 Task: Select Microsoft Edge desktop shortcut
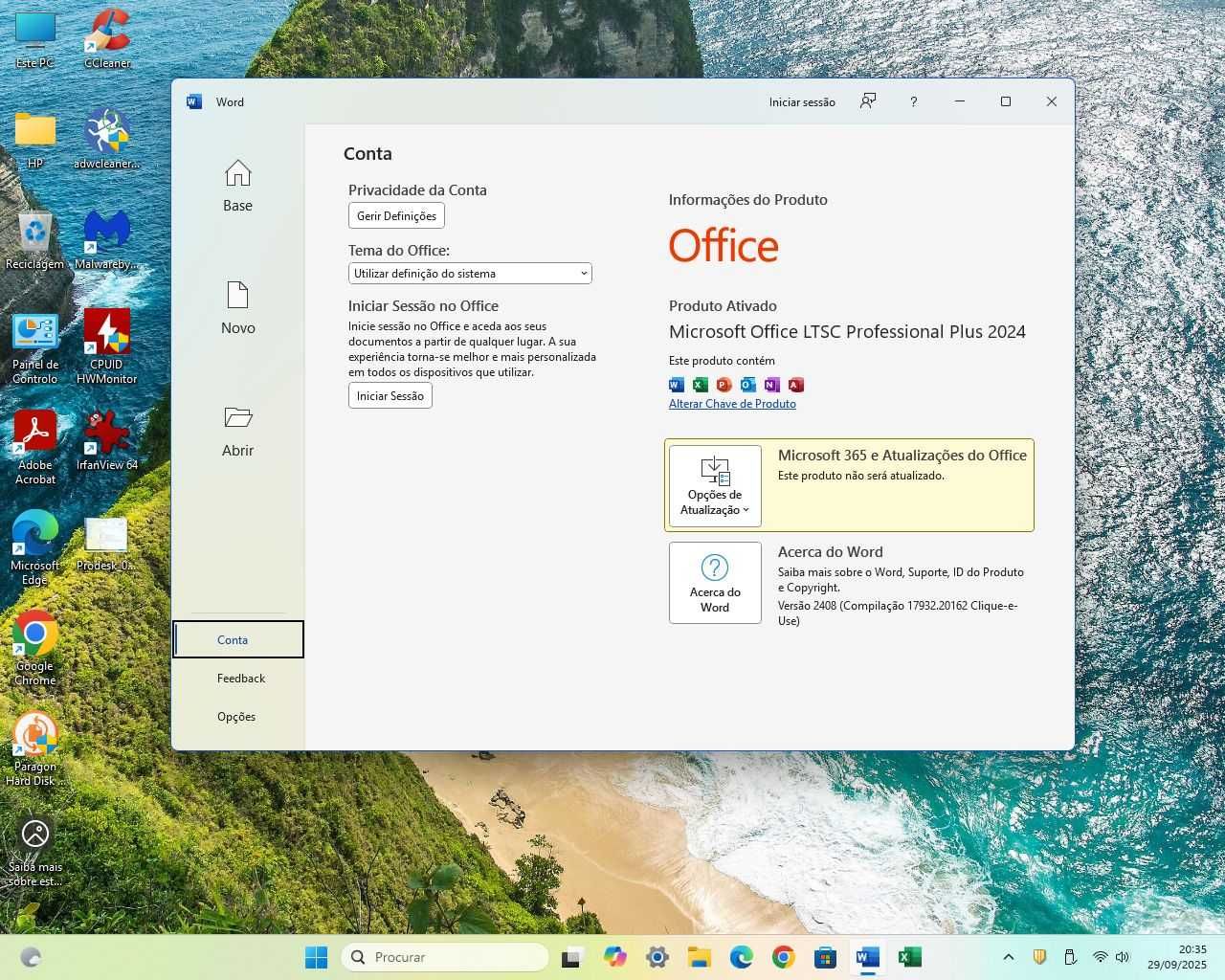[x=35, y=548]
